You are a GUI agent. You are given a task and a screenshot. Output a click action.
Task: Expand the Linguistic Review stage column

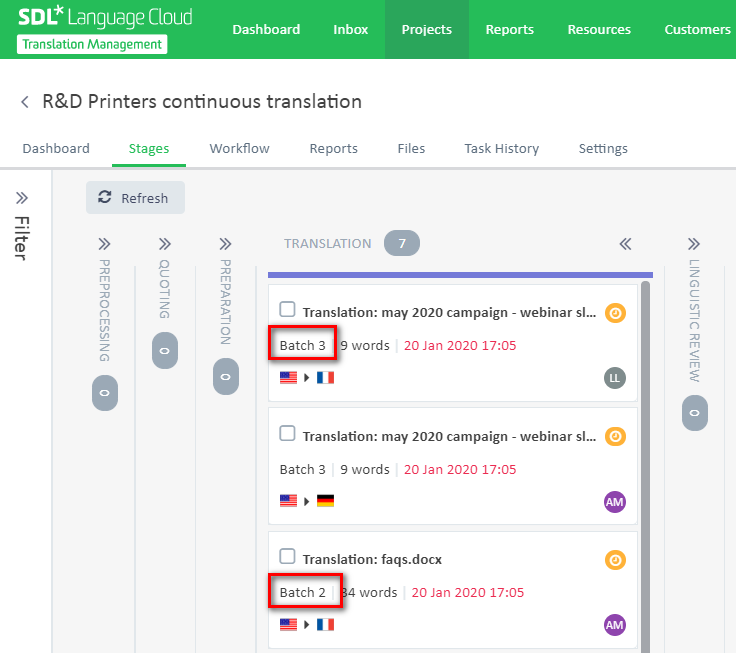click(694, 244)
